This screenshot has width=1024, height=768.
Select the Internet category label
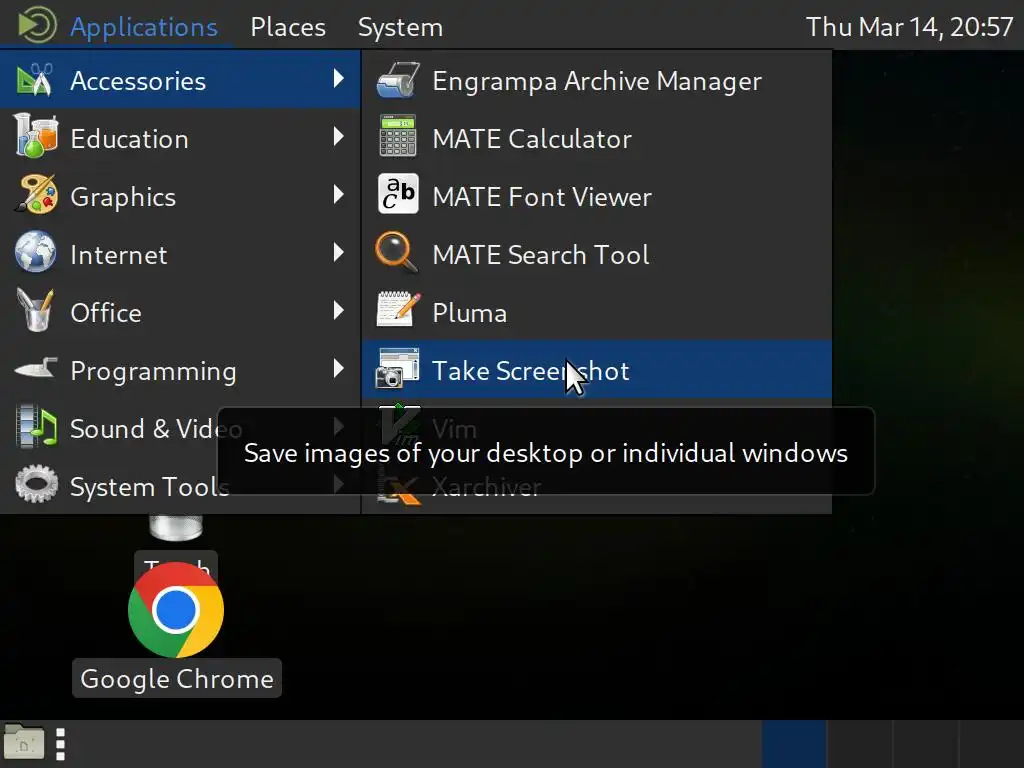119,255
